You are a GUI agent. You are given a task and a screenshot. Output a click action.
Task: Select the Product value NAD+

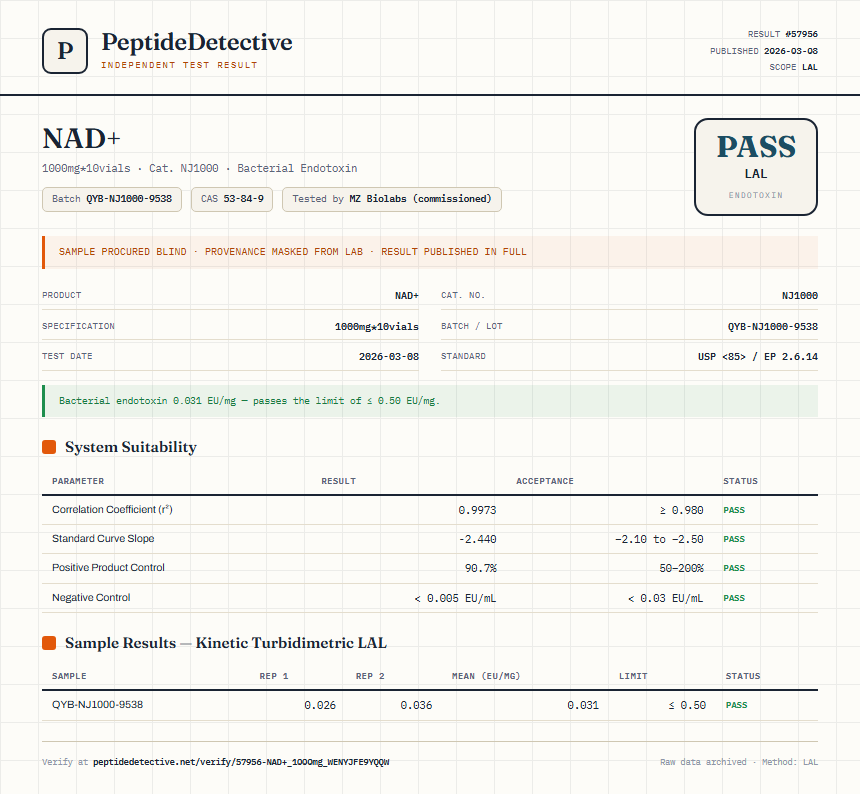coord(406,296)
